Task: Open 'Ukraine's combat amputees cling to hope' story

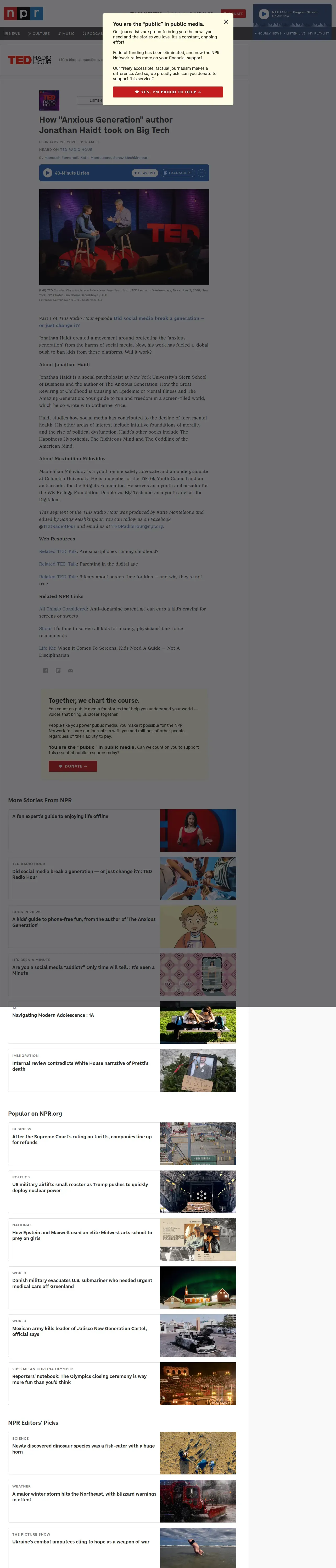Action: 81,1542
